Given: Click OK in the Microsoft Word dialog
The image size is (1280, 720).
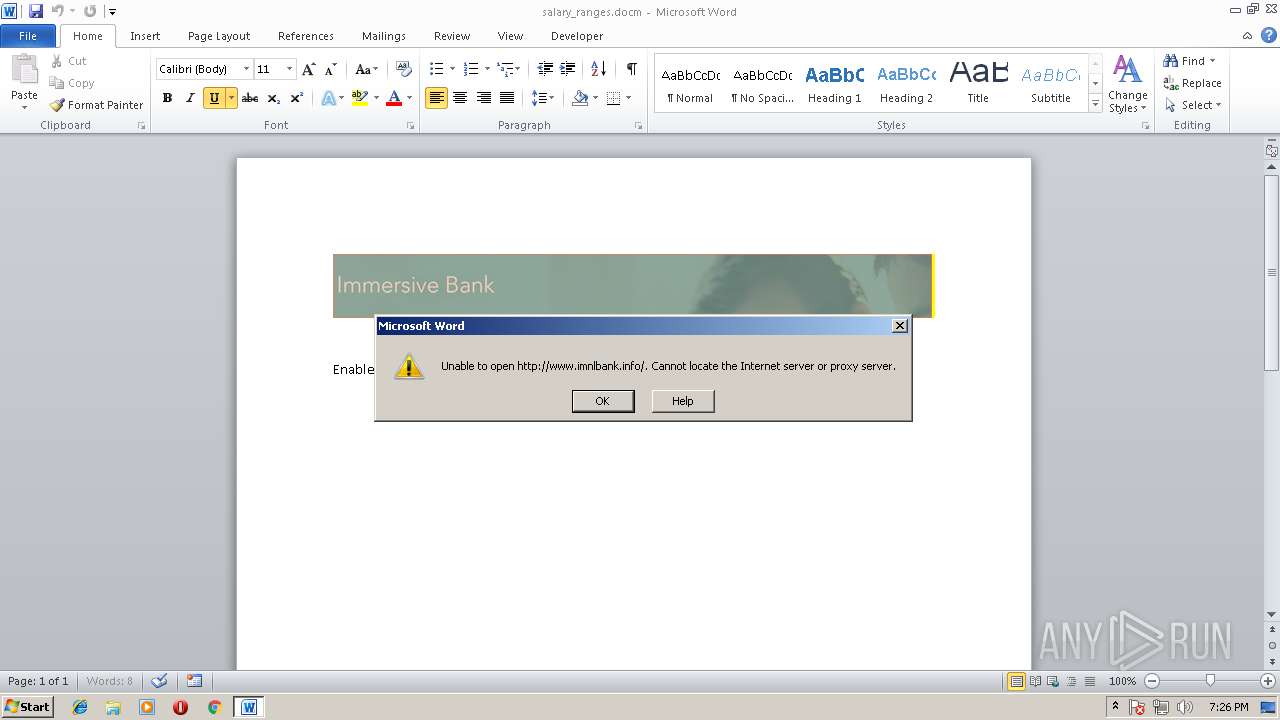Looking at the screenshot, I should pyautogui.click(x=602, y=401).
